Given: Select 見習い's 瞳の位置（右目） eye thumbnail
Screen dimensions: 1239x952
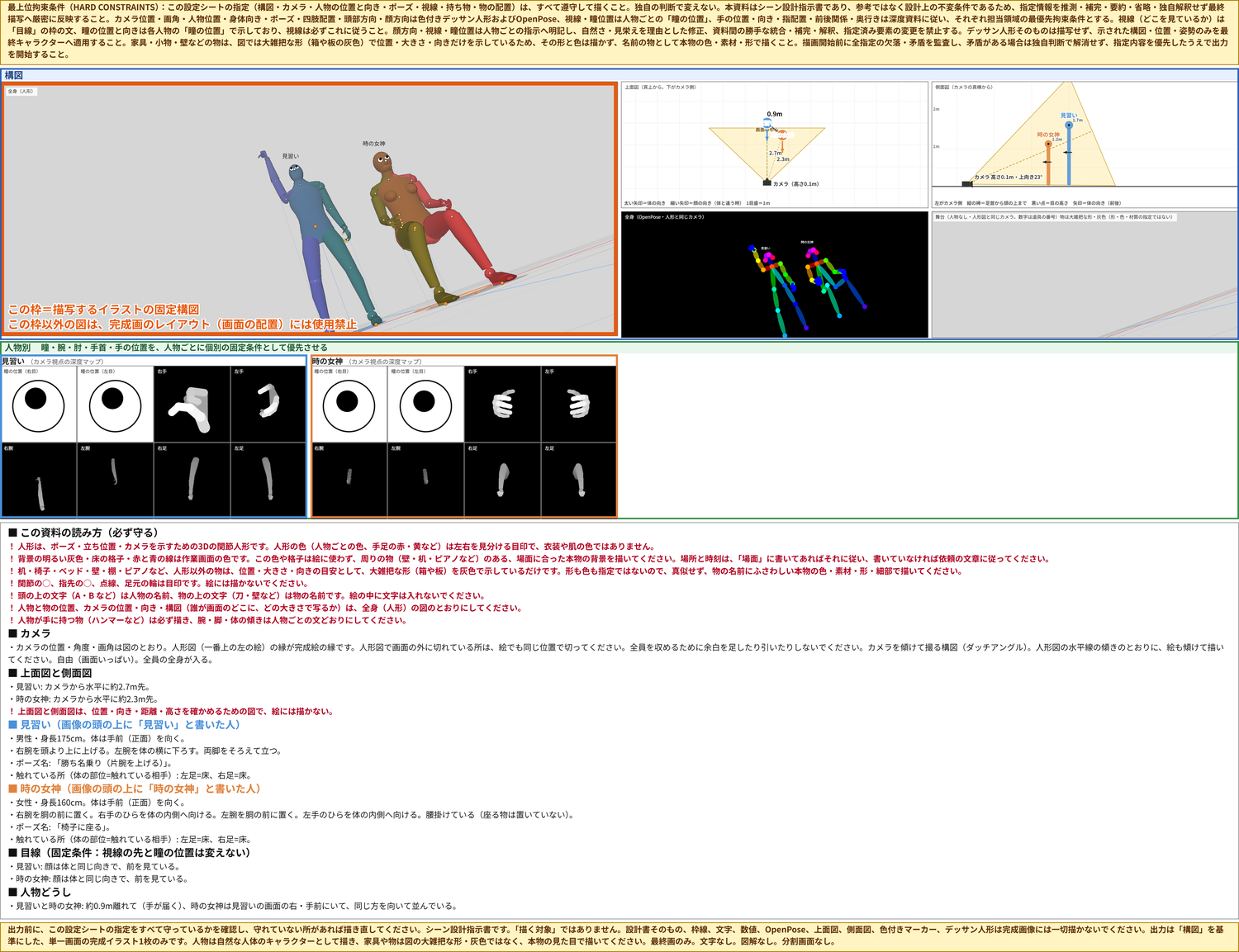Looking at the screenshot, I should coord(39,403).
